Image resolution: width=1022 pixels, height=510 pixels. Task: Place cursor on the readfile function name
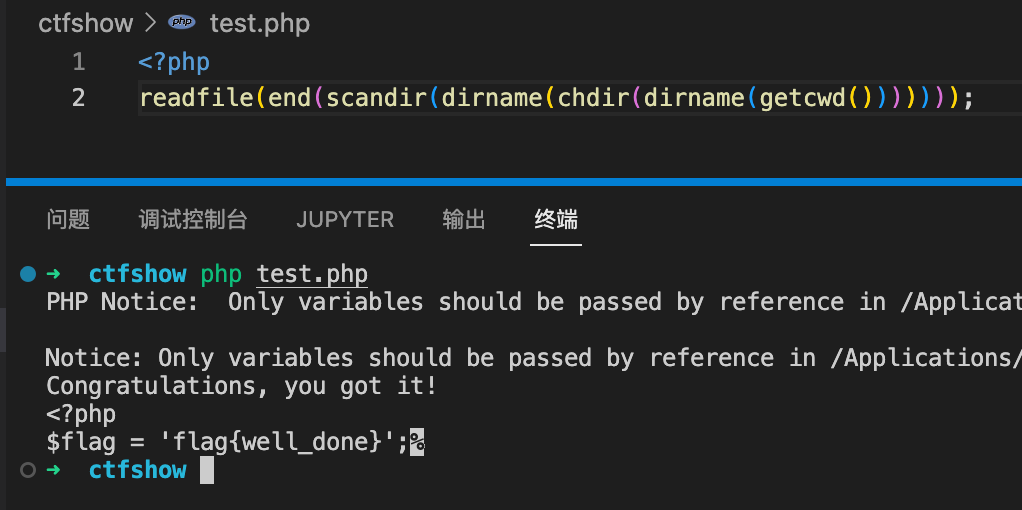point(197,98)
